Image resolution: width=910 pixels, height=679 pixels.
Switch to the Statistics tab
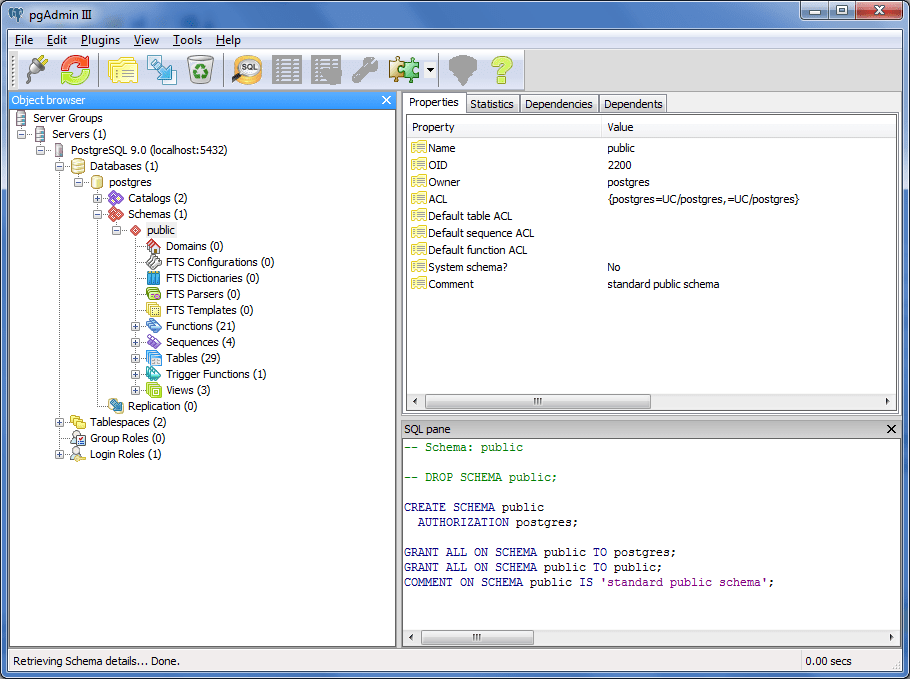coord(492,103)
